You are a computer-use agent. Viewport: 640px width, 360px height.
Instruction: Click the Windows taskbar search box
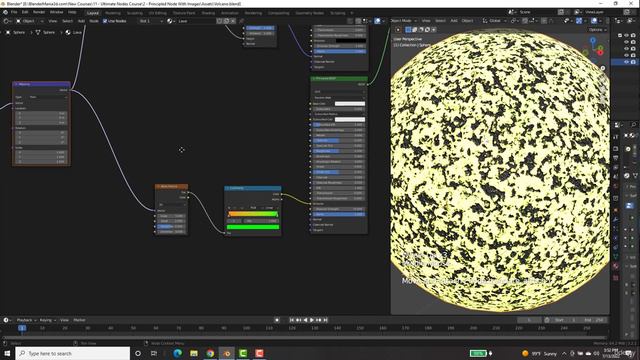pyautogui.click(x=73, y=353)
